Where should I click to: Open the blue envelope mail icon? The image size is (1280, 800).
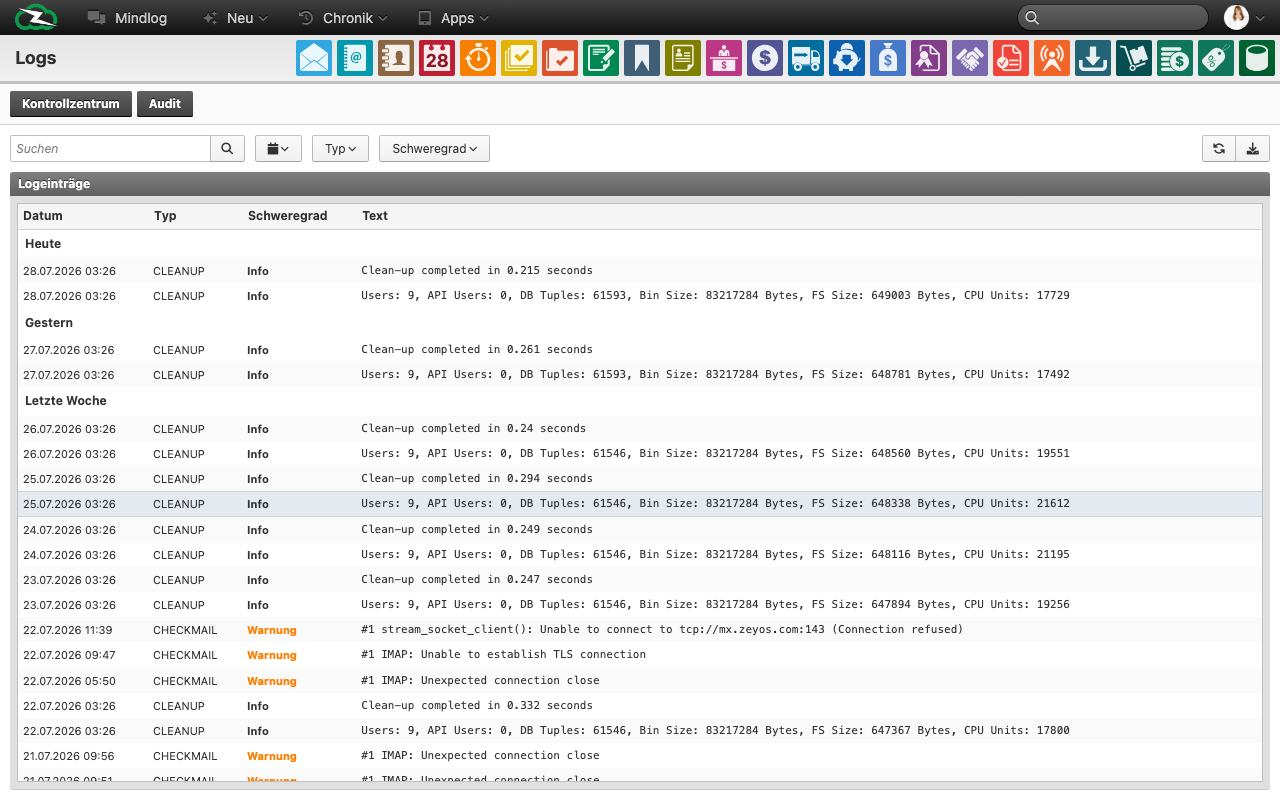(314, 58)
